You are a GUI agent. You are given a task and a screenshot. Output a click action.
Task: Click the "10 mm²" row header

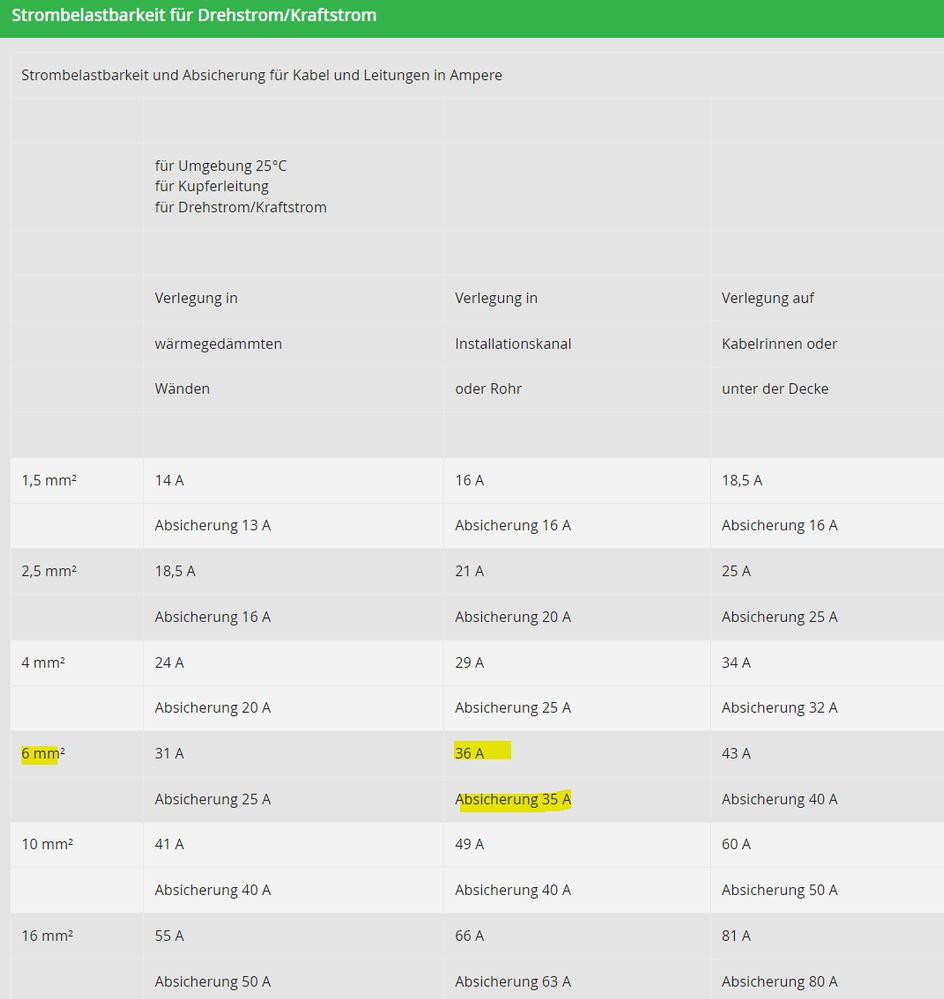[x=44, y=844]
